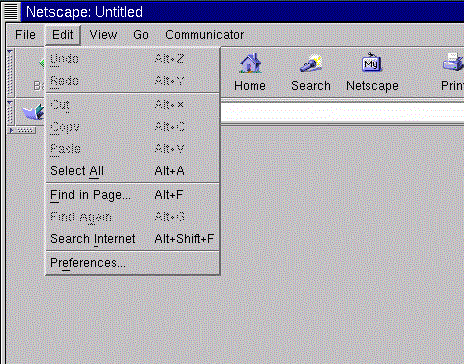Screen dimensions: 464x364
Task: Open the window menu icon in title bar
Action: tap(11, 11)
